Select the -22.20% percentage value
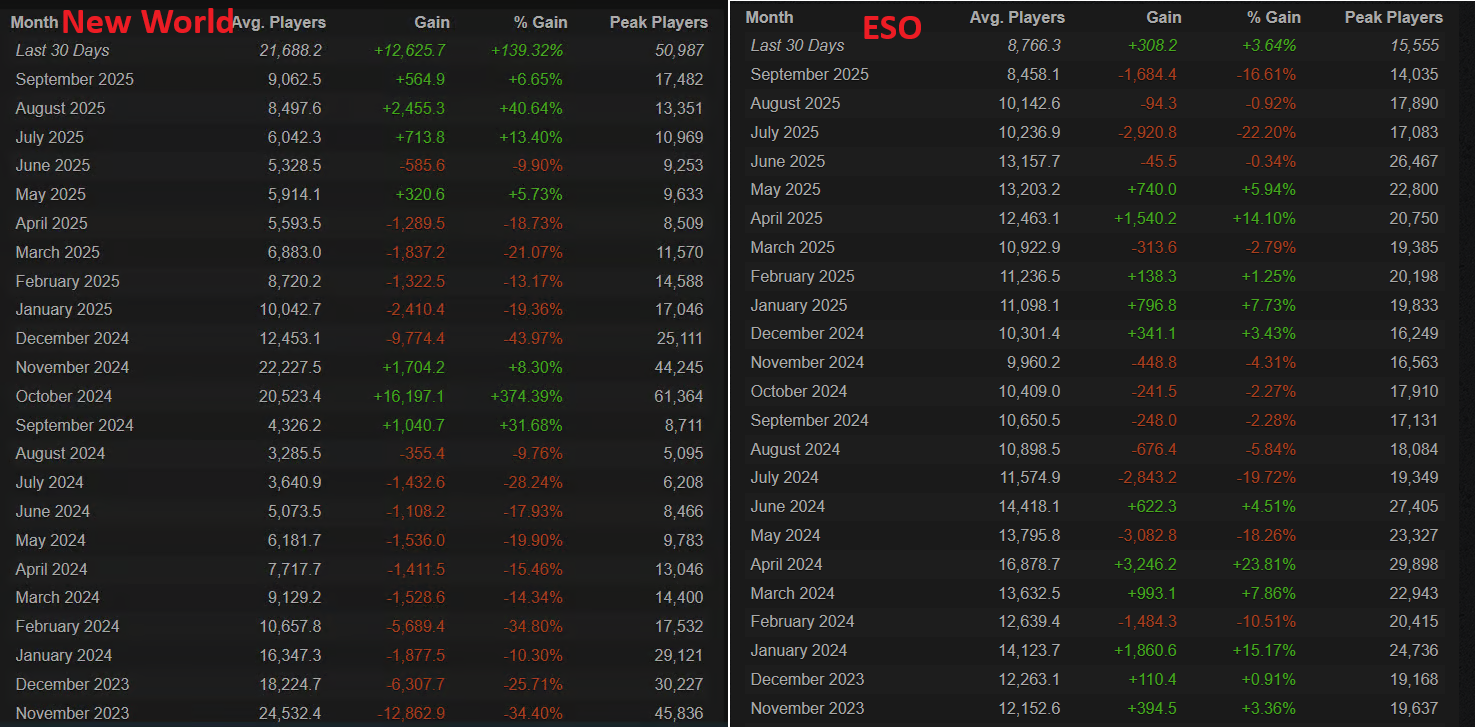Image resolution: width=1475 pixels, height=727 pixels. tap(1265, 132)
